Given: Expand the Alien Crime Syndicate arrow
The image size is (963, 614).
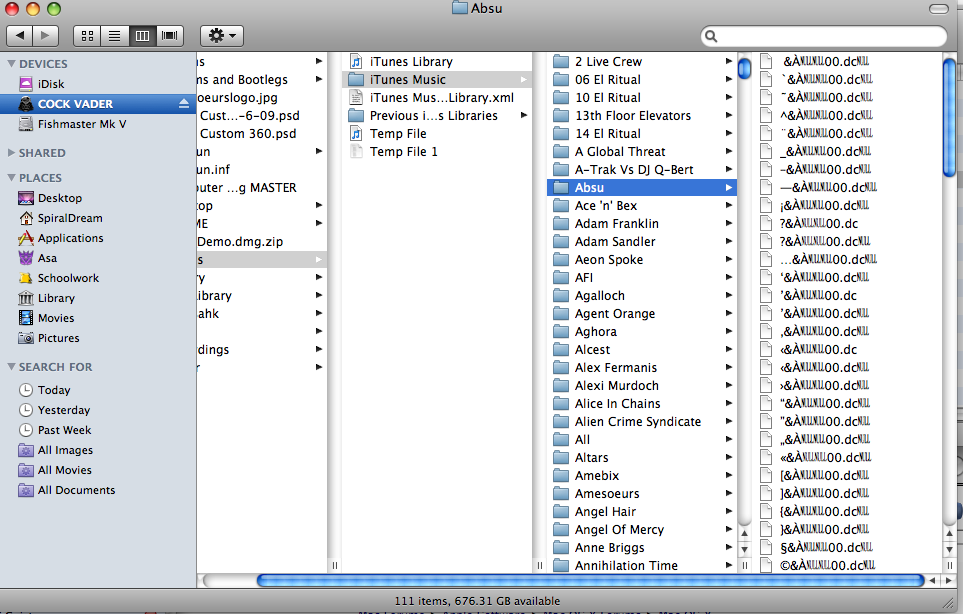Looking at the screenshot, I should coord(728,421).
